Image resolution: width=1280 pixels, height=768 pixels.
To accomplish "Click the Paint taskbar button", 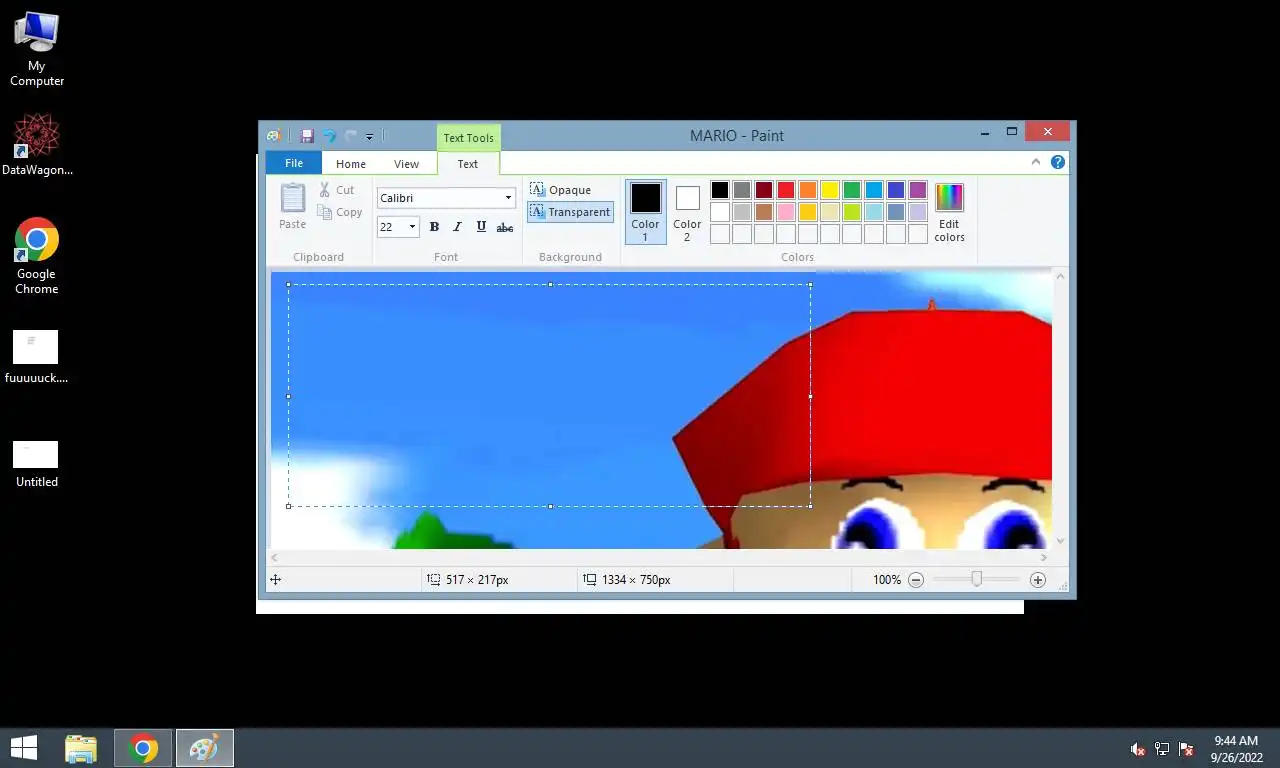I will 205,748.
